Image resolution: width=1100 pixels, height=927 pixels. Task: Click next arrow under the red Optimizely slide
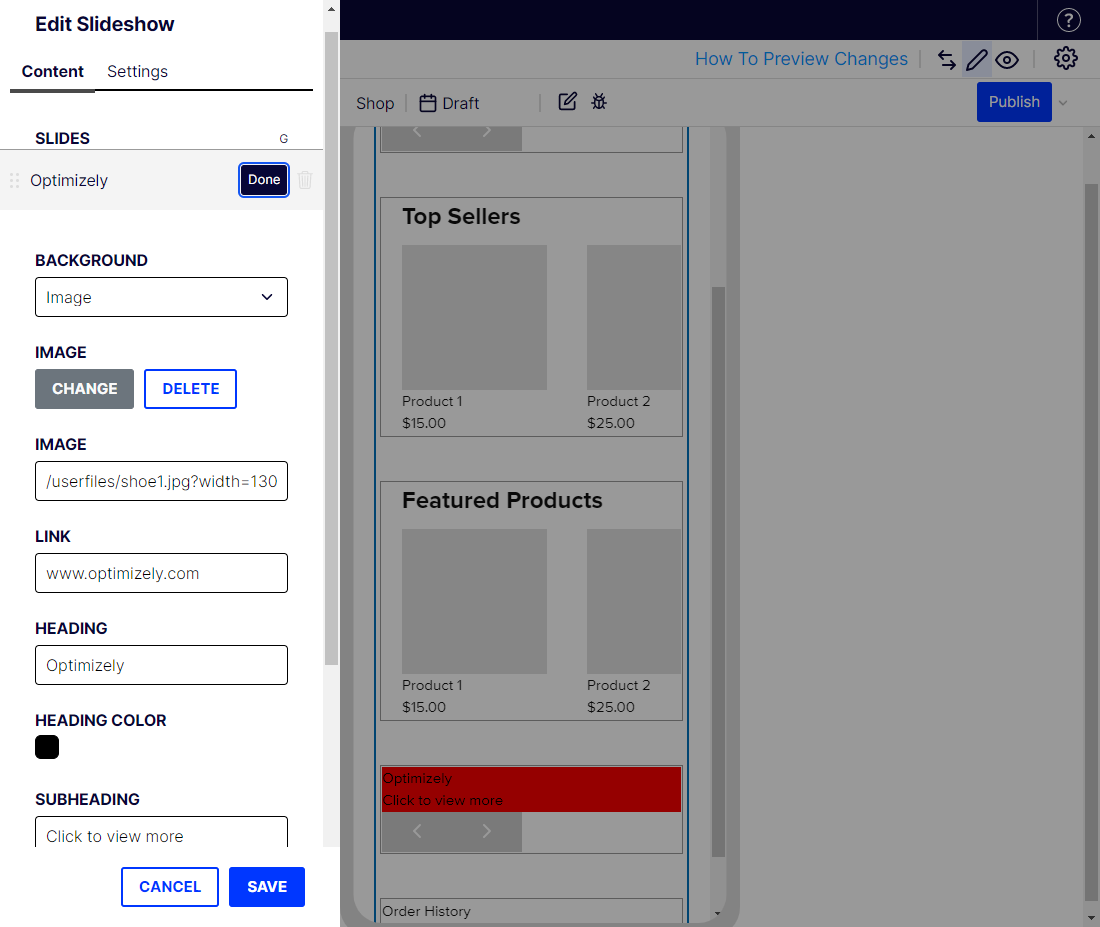487,831
